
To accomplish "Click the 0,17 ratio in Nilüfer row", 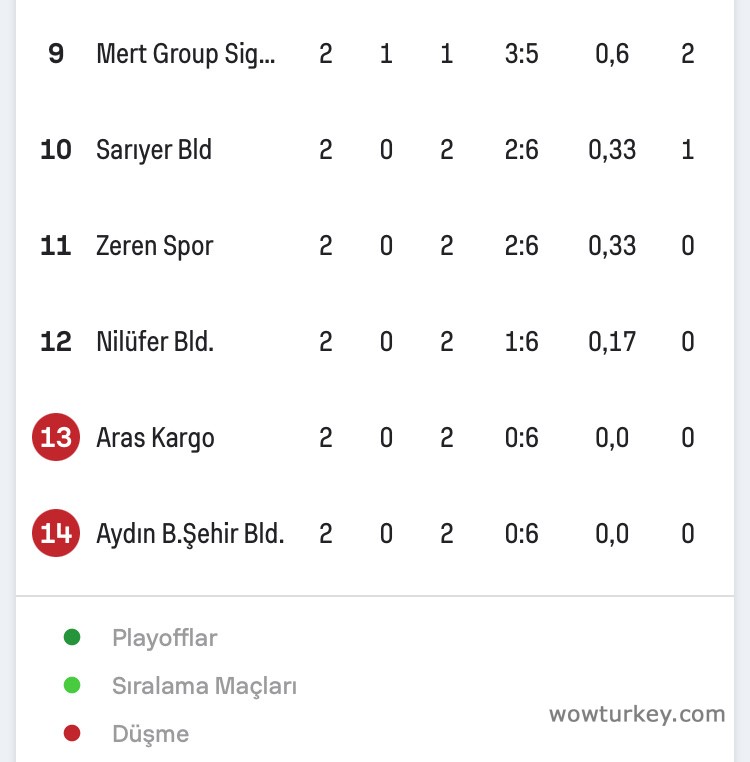I will pos(612,342).
